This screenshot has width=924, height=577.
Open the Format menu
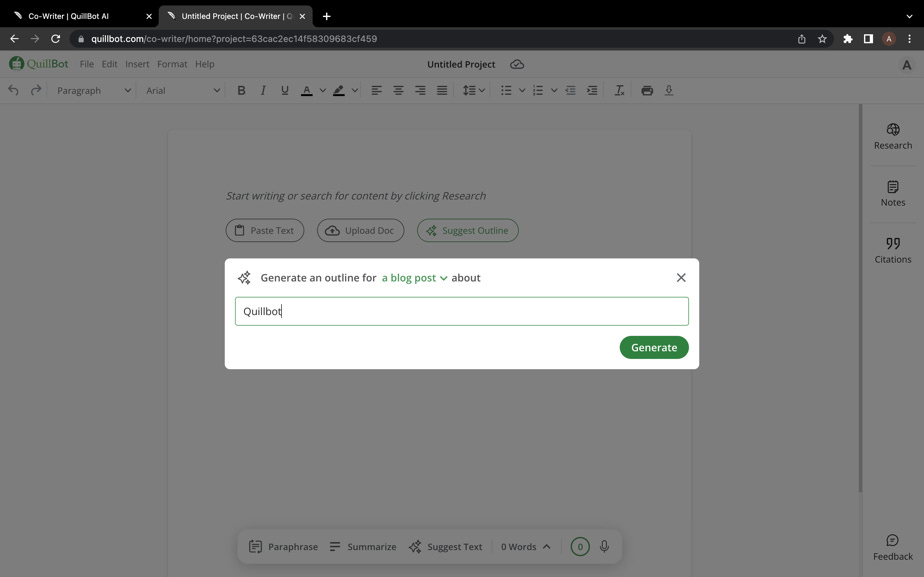[x=172, y=64]
